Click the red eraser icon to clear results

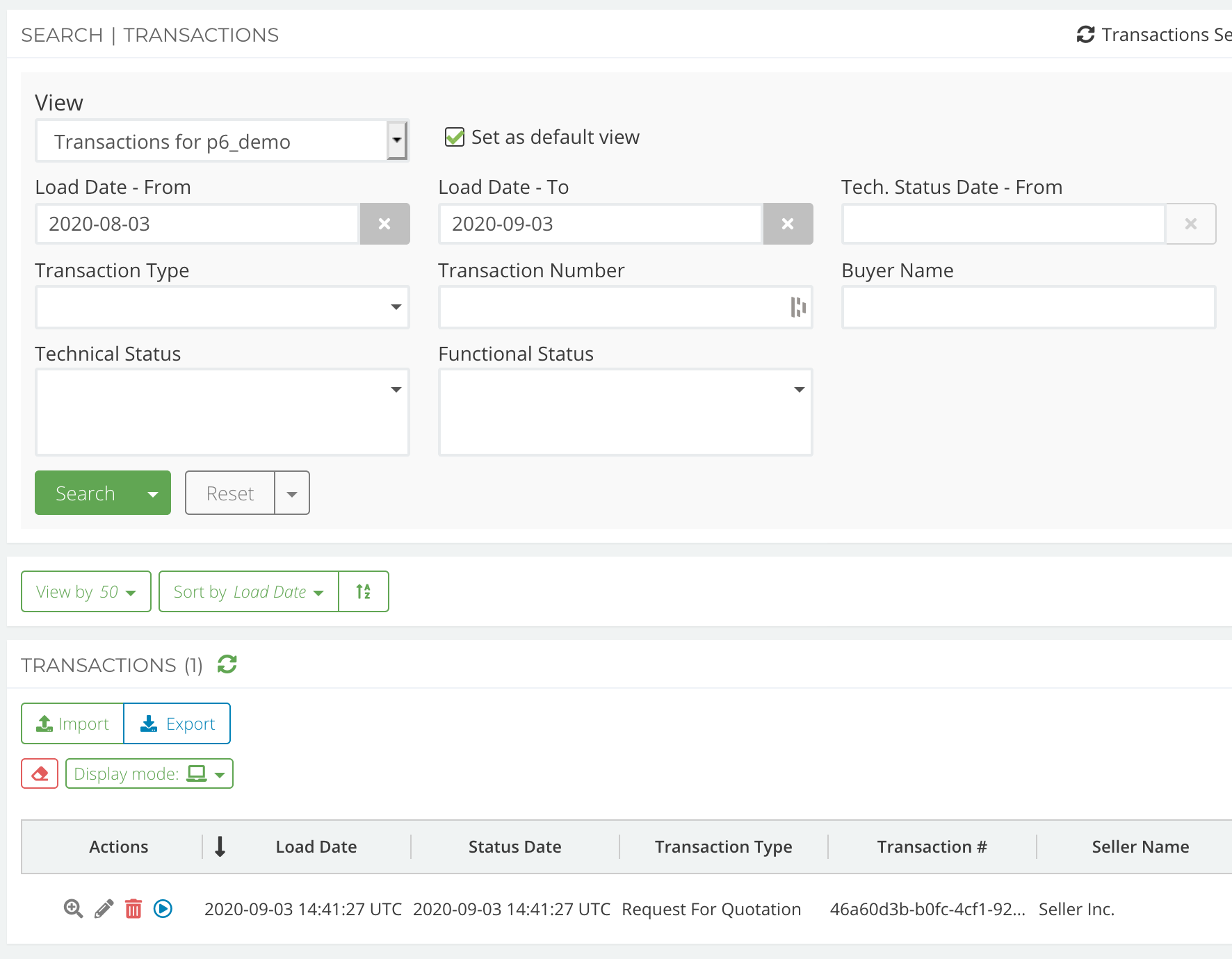click(40, 773)
